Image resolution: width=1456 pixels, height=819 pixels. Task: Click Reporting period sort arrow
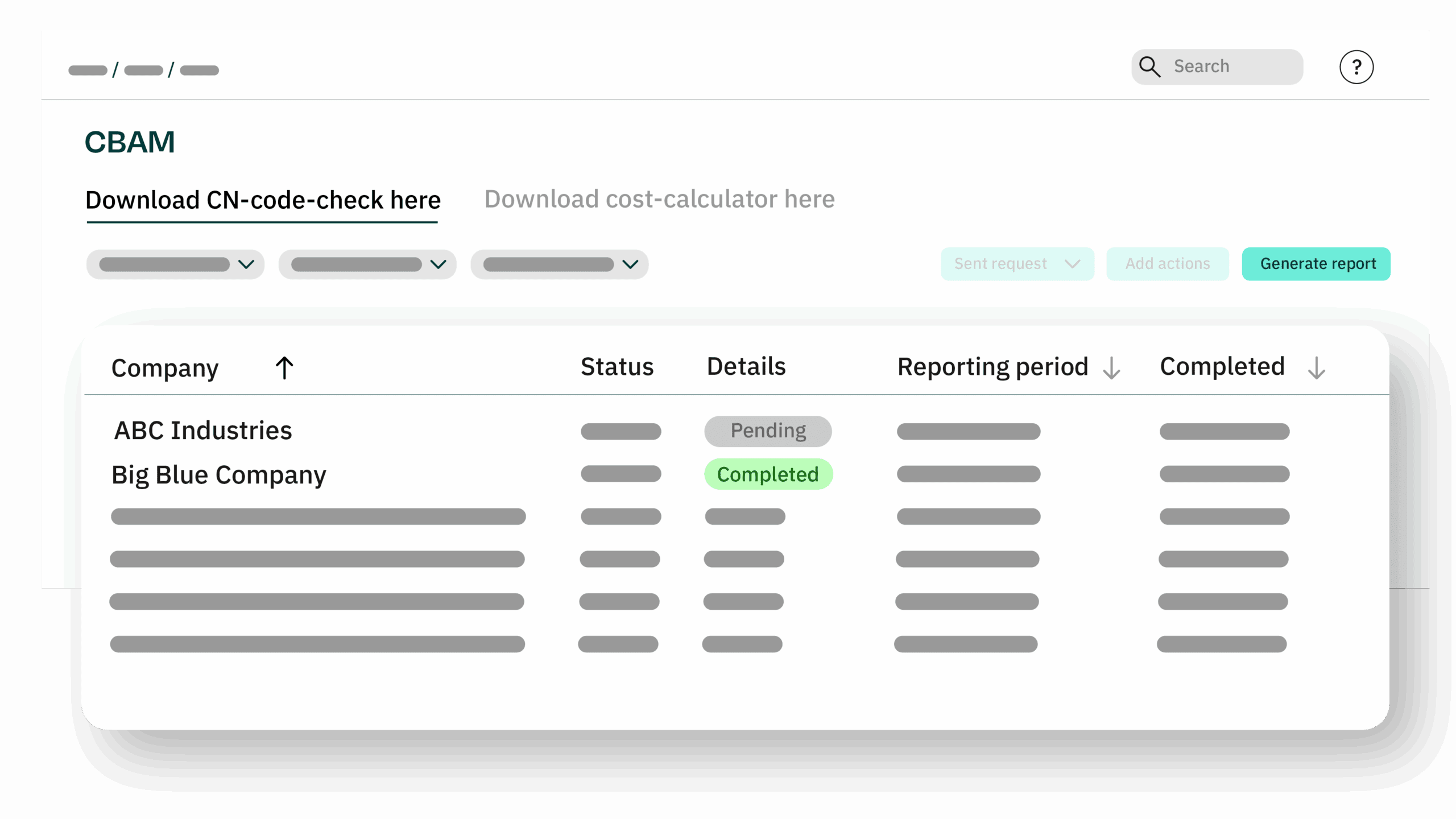pyautogui.click(x=1111, y=368)
